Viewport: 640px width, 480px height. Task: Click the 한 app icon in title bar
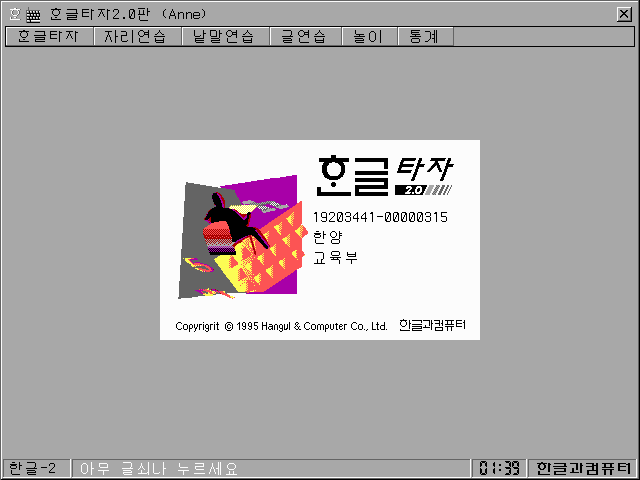point(15,15)
